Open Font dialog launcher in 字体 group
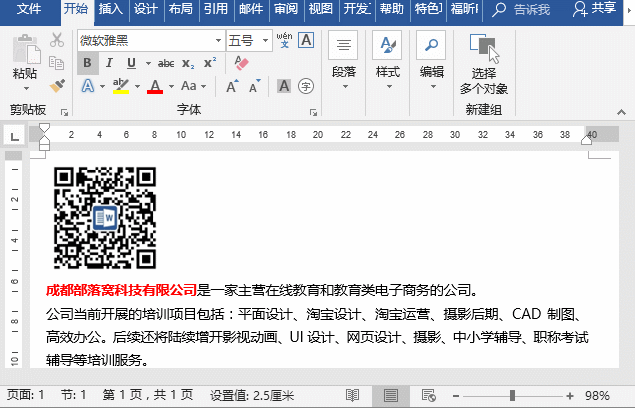635x408 pixels. (x=313, y=113)
